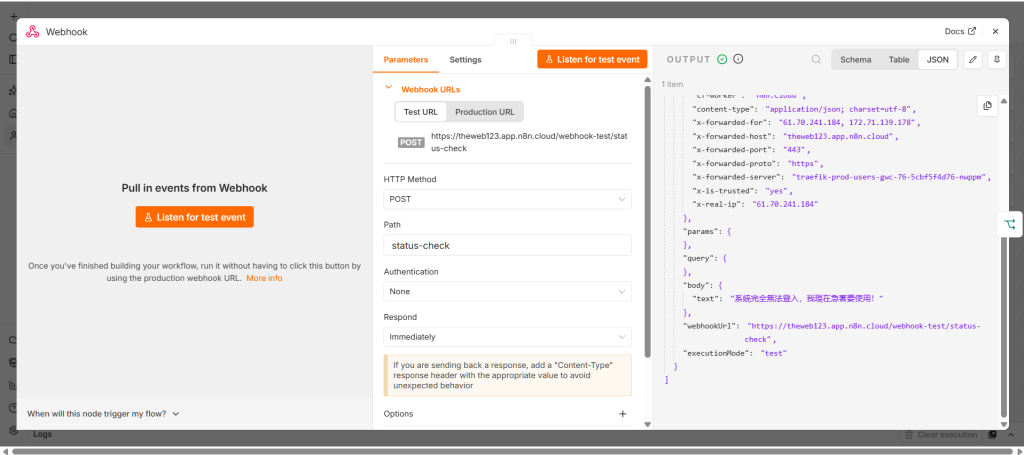Copy JSON output with copy icon
The width and height of the screenshot is (1024, 455).
tap(987, 106)
